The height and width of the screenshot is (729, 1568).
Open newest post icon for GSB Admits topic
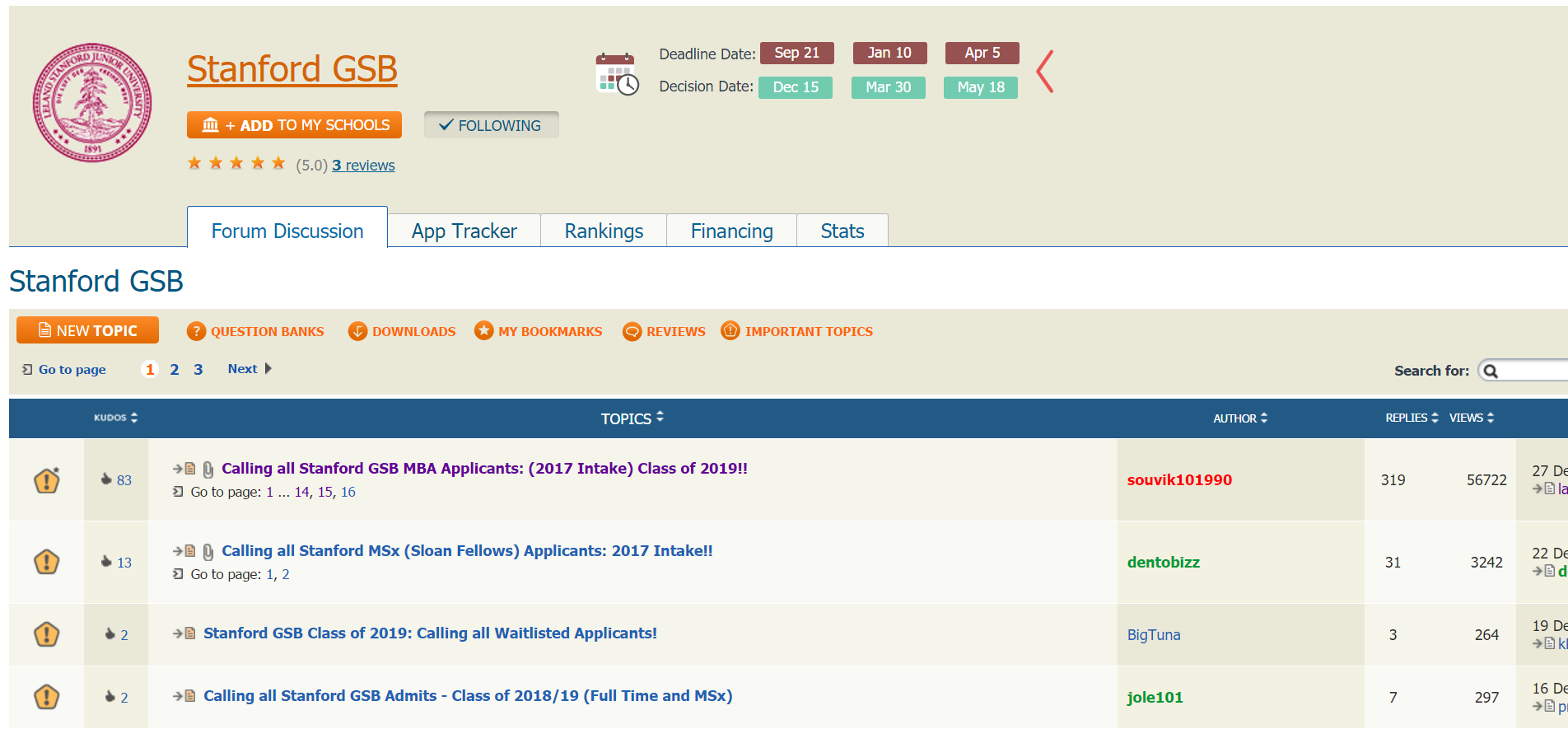point(184,696)
